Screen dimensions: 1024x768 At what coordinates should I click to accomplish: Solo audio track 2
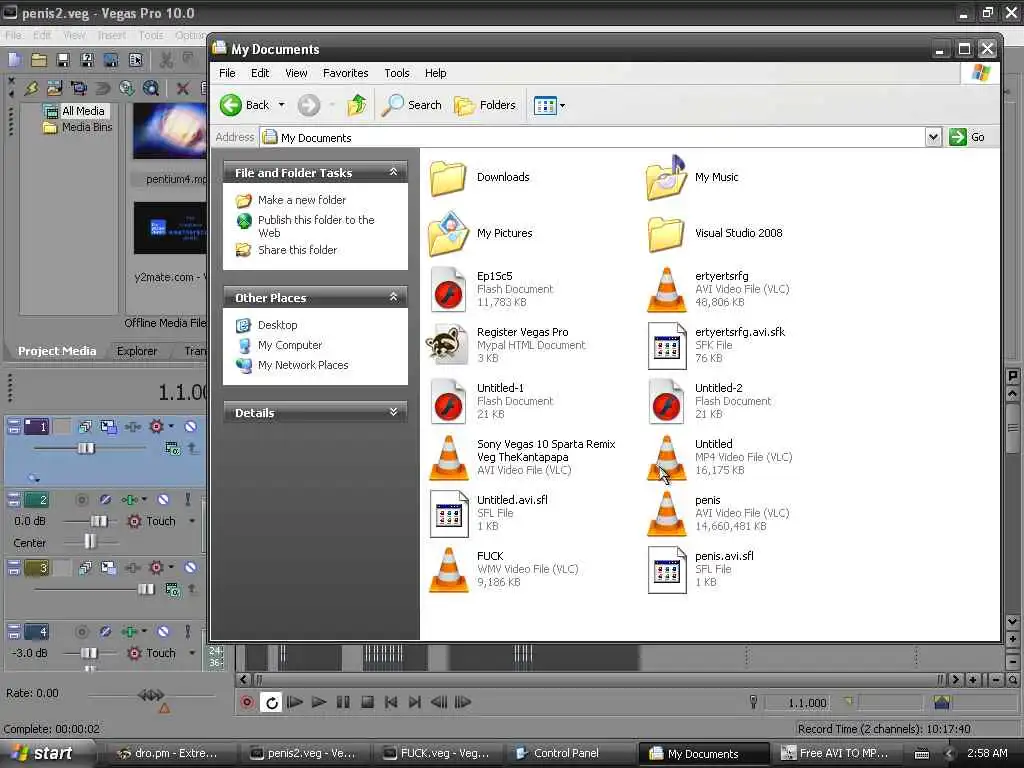[x=187, y=500]
